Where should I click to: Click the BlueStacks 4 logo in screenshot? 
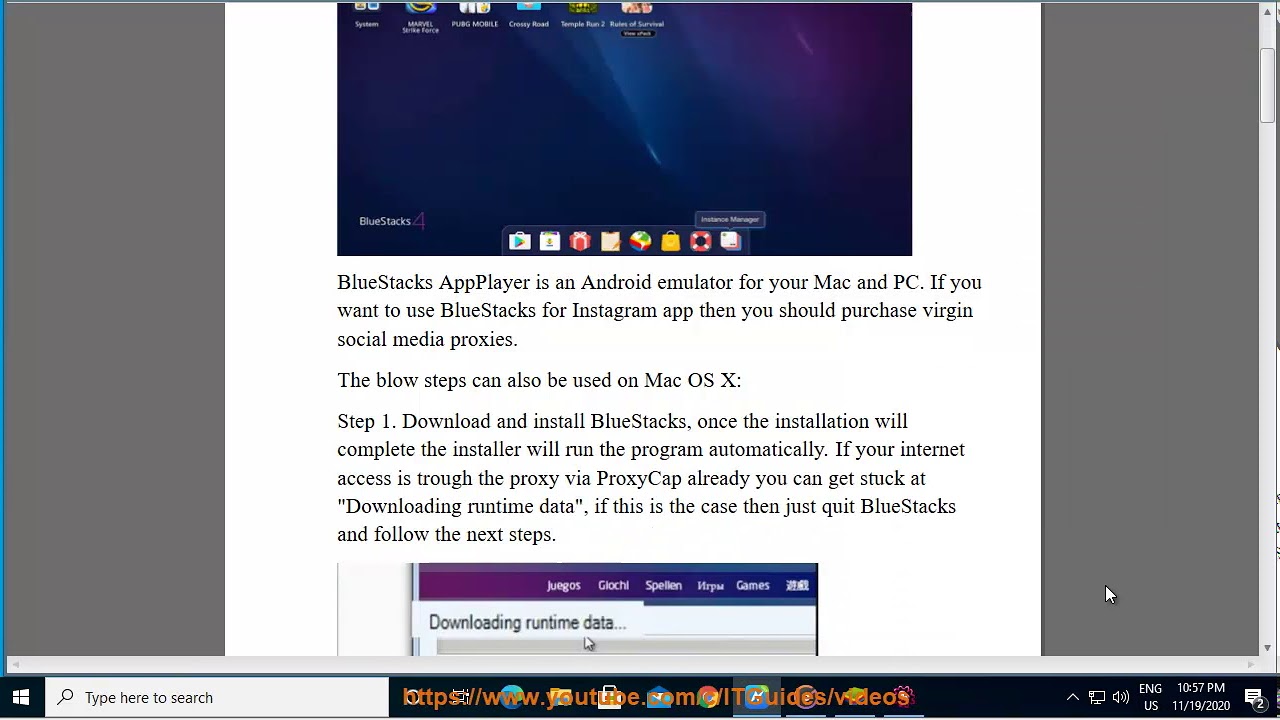click(392, 221)
